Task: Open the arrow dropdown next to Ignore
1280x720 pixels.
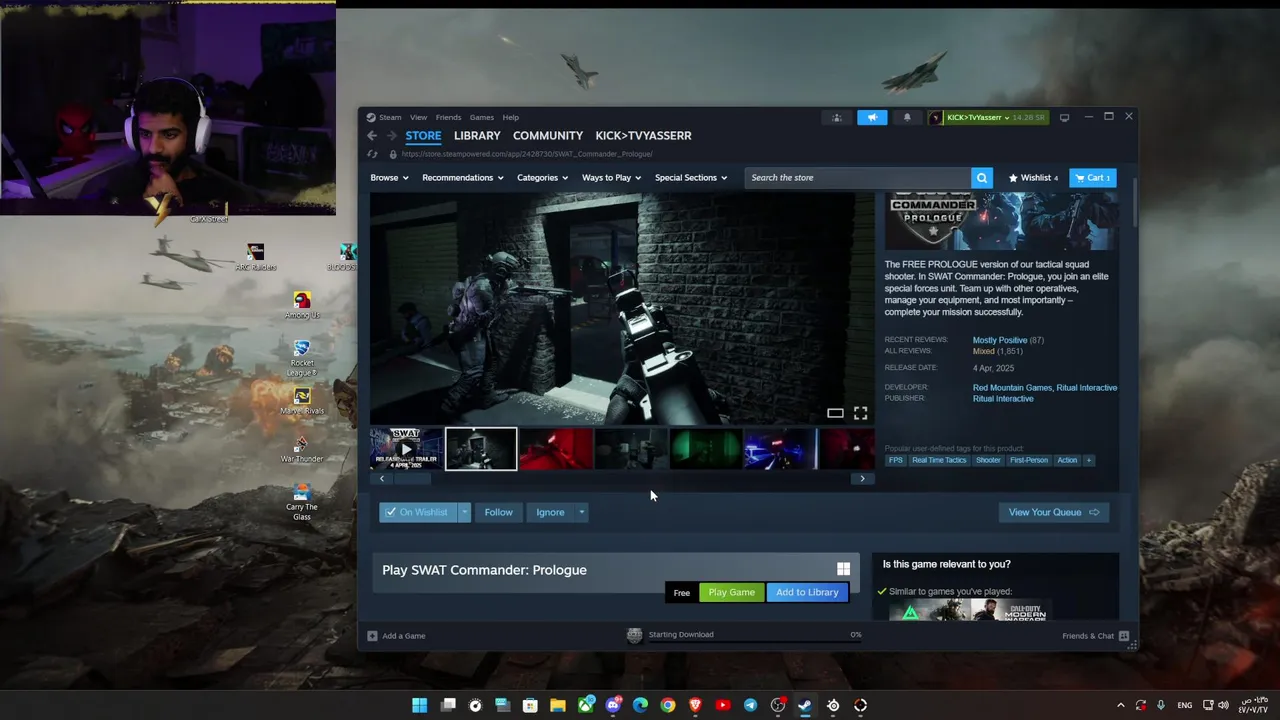Action: [x=581, y=512]
